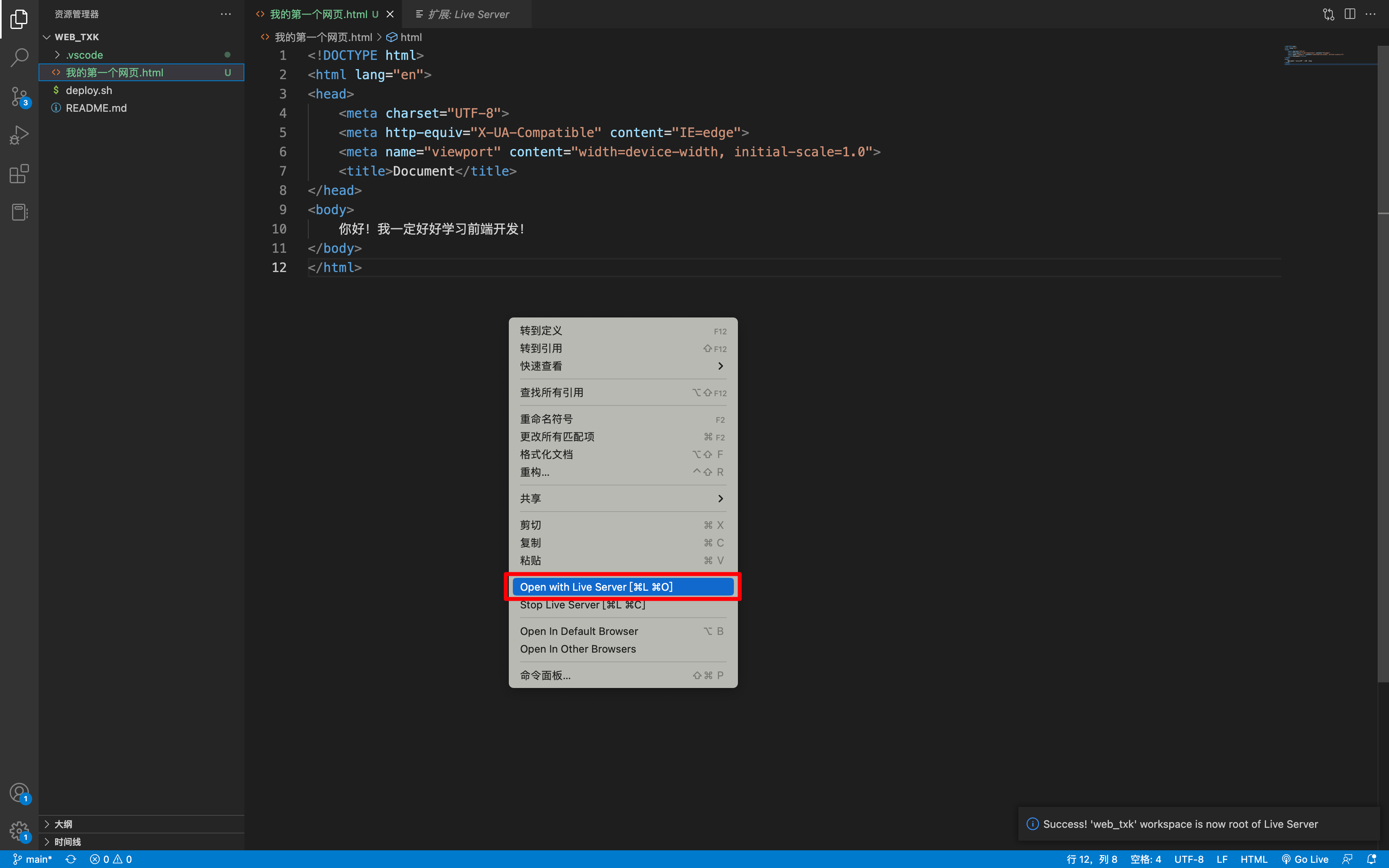
Task: Select Stop Live Server menu entry
Action: (623, 604)
